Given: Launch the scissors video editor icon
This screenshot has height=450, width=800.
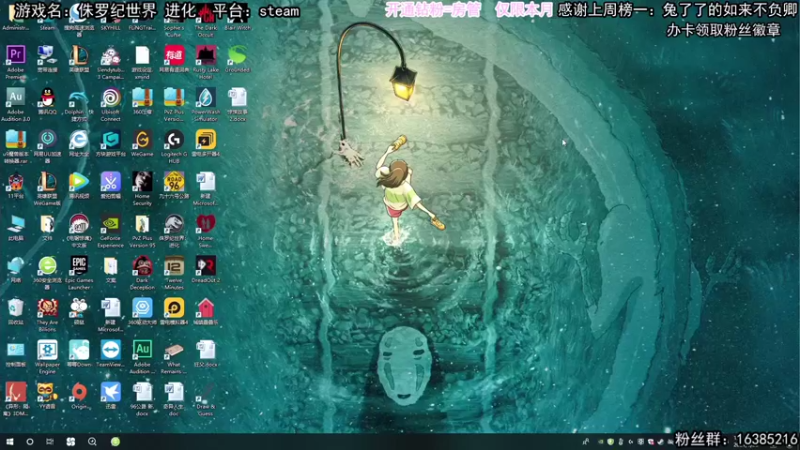Looking at the screenshot, I should [x=110, y=181].
